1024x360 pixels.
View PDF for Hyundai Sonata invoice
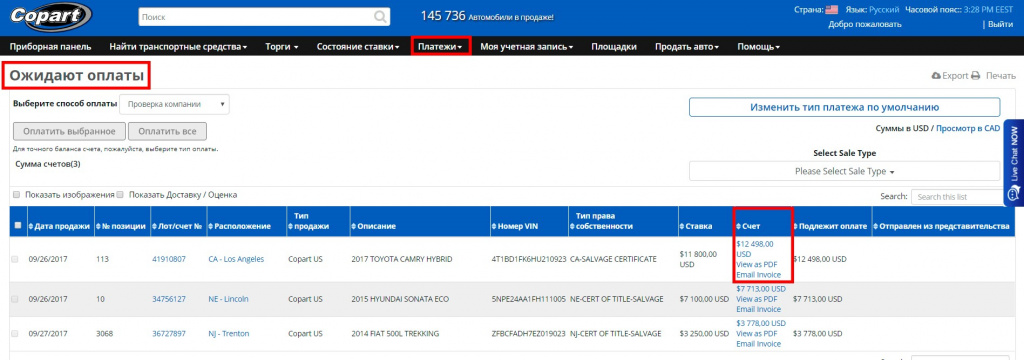coord(756,299)
